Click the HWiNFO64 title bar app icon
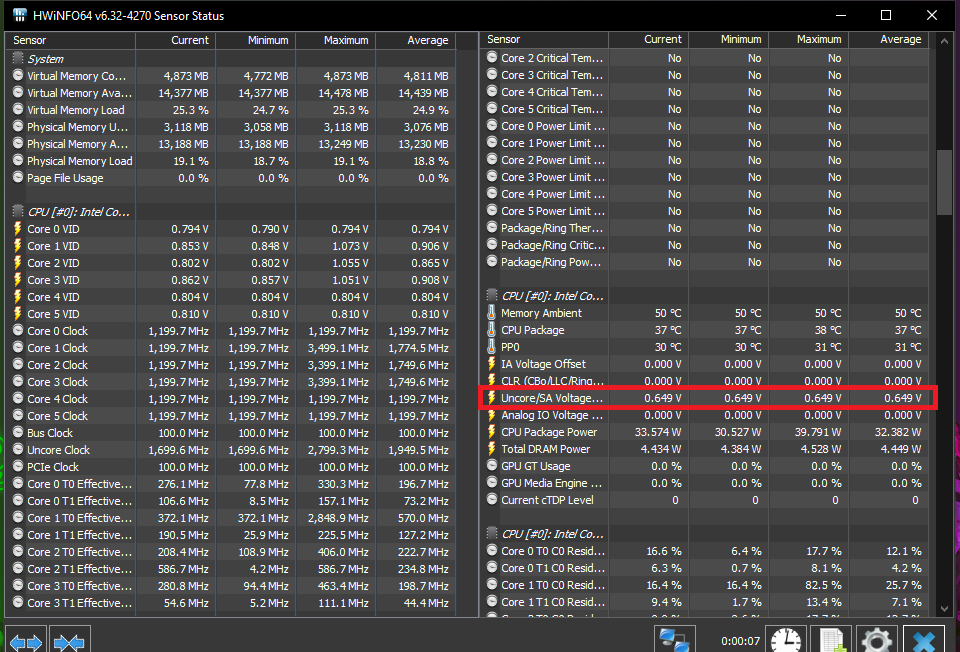 [x=20, y=15]
